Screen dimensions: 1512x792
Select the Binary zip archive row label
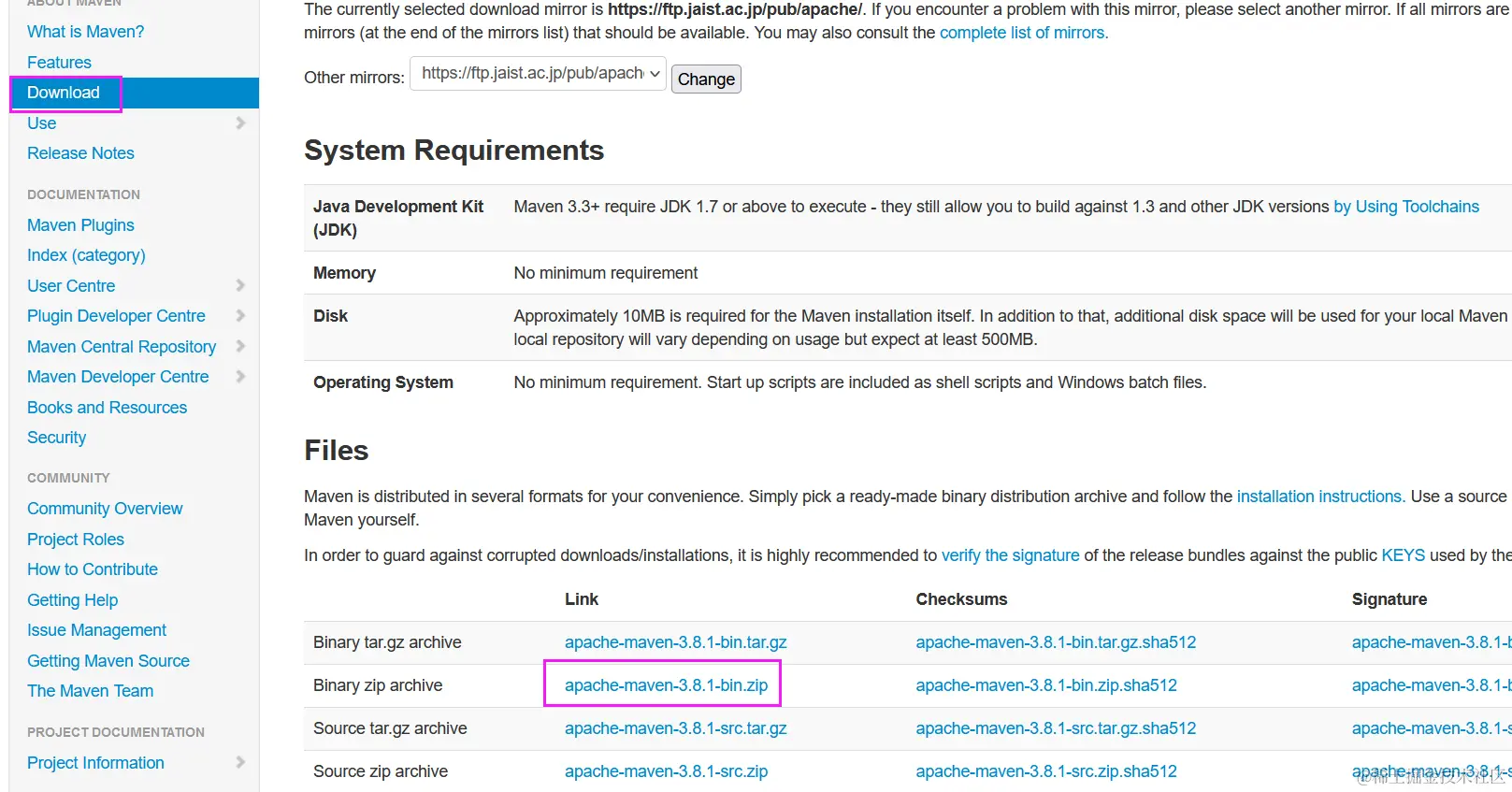click(x=378, y=685)
